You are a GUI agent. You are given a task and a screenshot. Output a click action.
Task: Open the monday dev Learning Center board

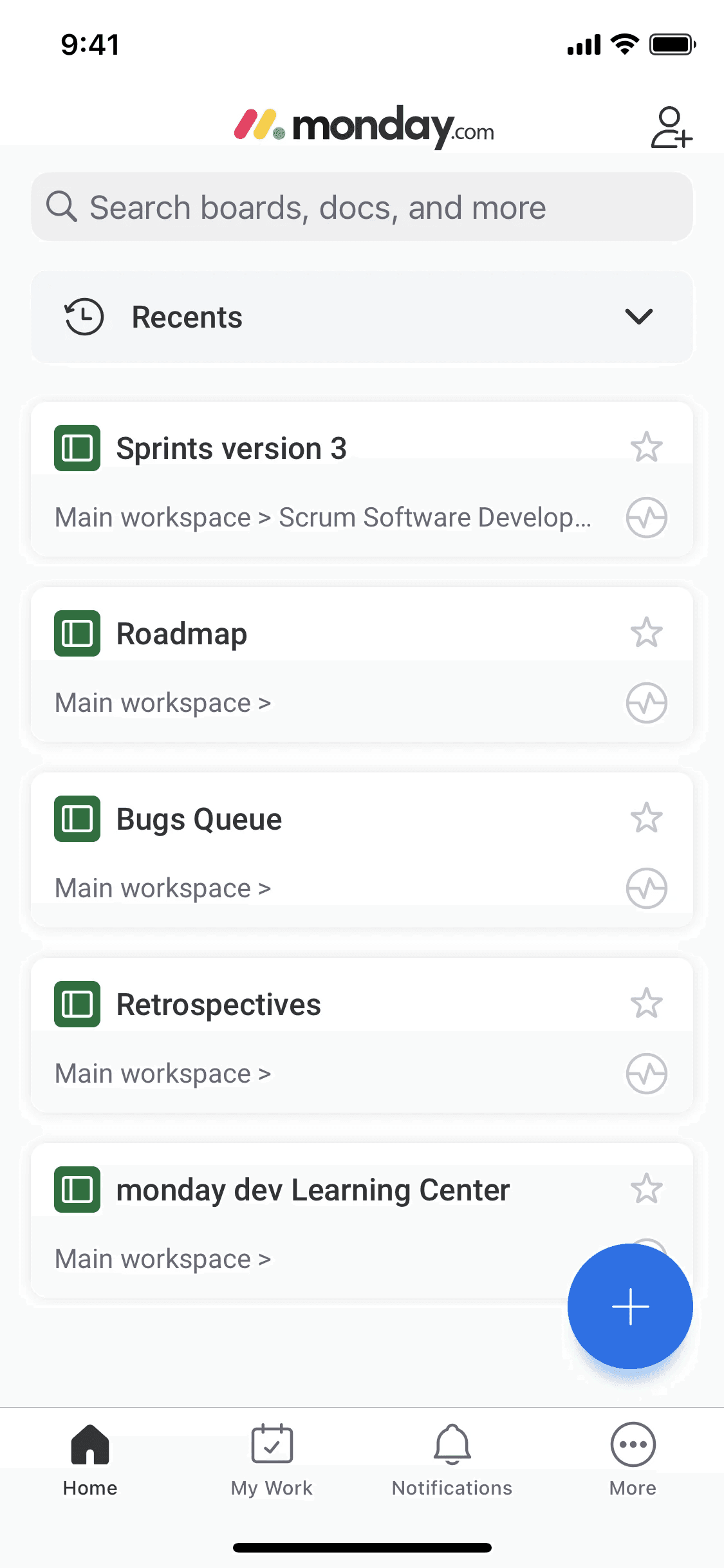click(x=362, y=1220)
